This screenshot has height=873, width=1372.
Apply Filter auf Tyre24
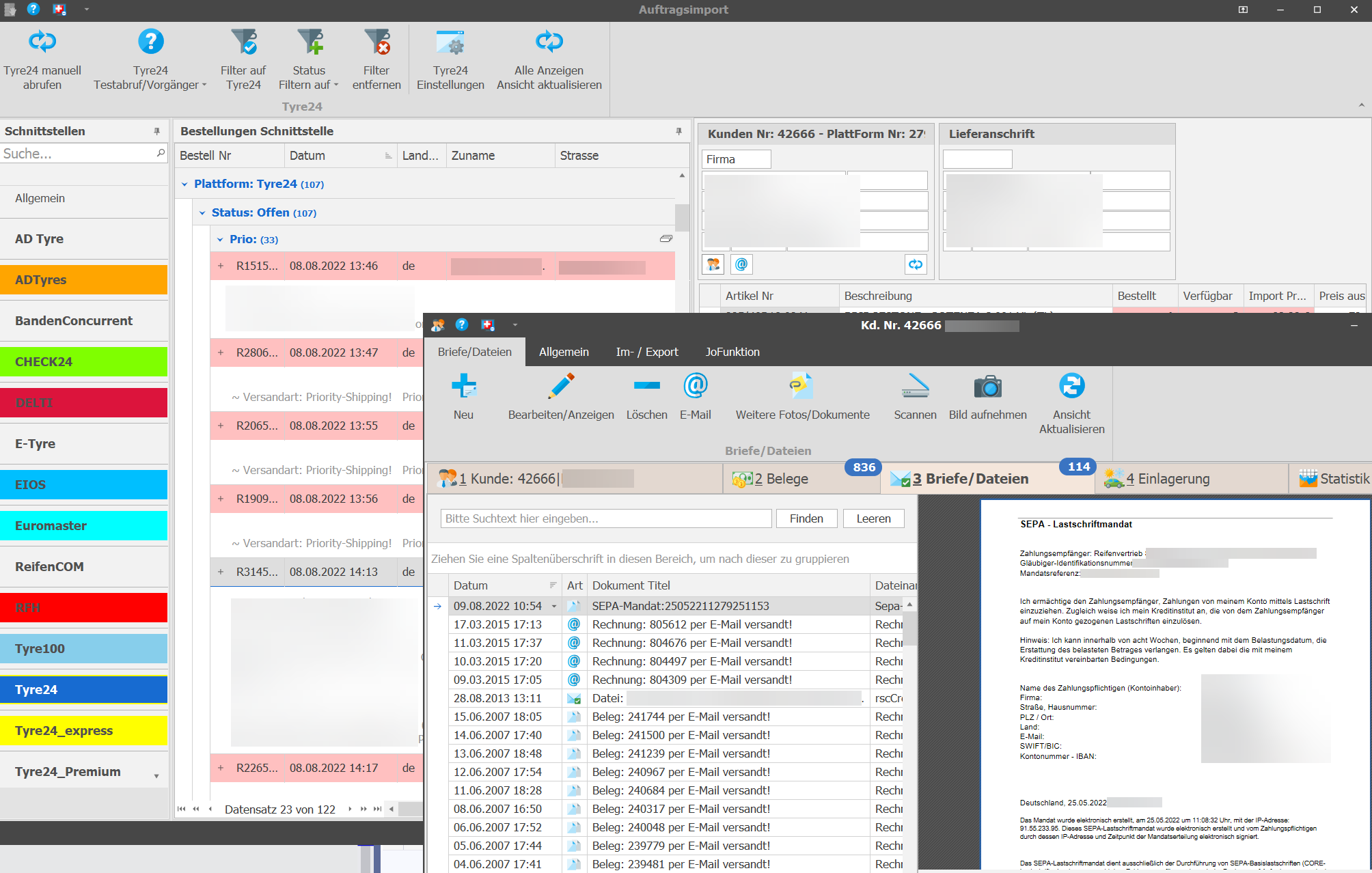pyautogui.click(x=243, y=60)
